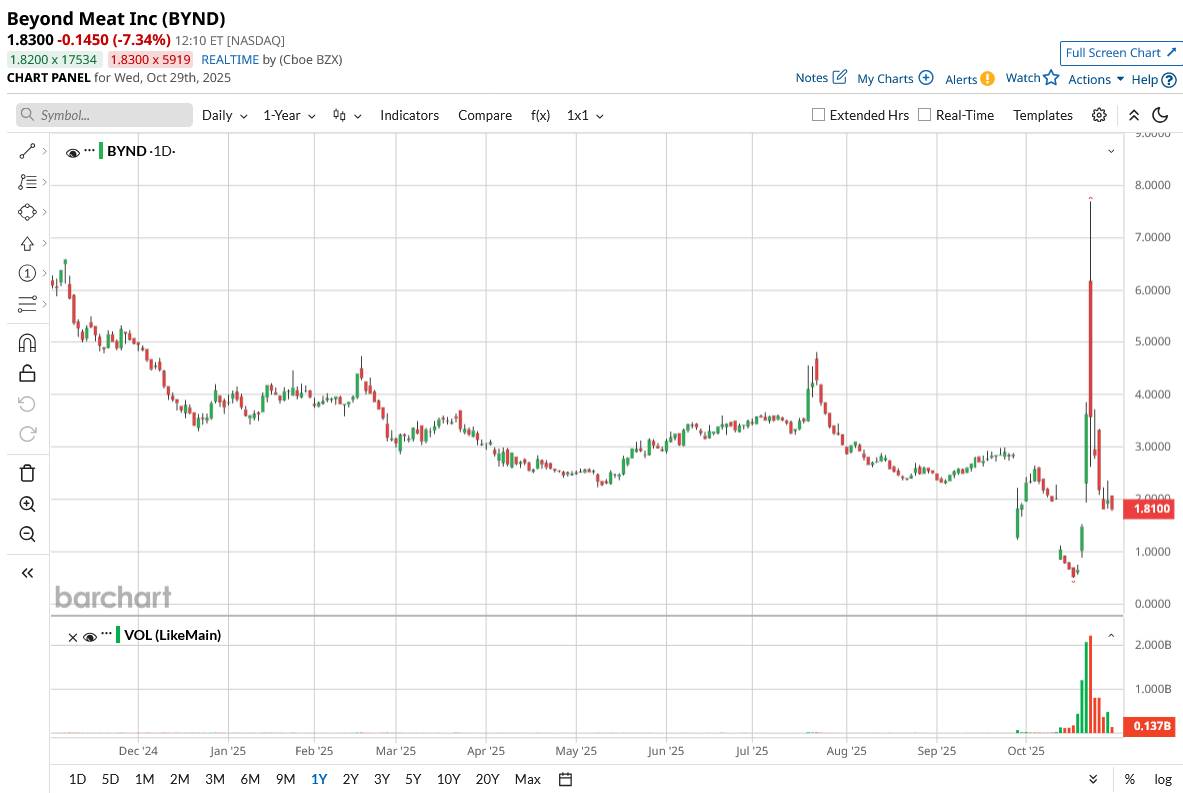Open chart settings gear

click(1099, 115)
